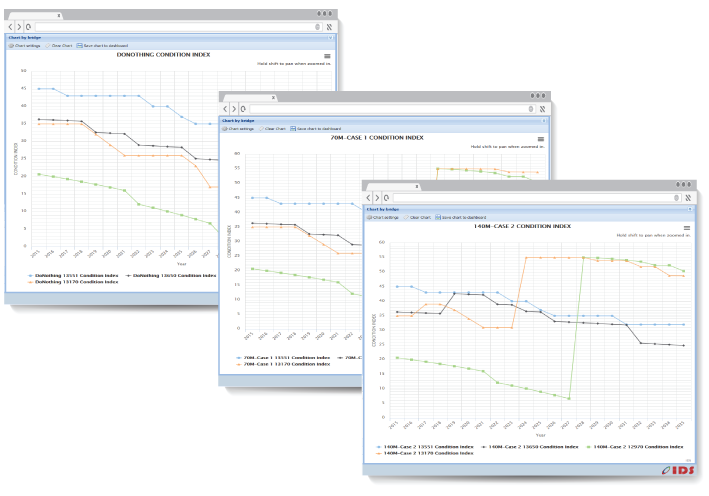Screen dimensions: 709x496
Task: Click address bar in DoNothing browser window
Action: (x=170, y=27)
